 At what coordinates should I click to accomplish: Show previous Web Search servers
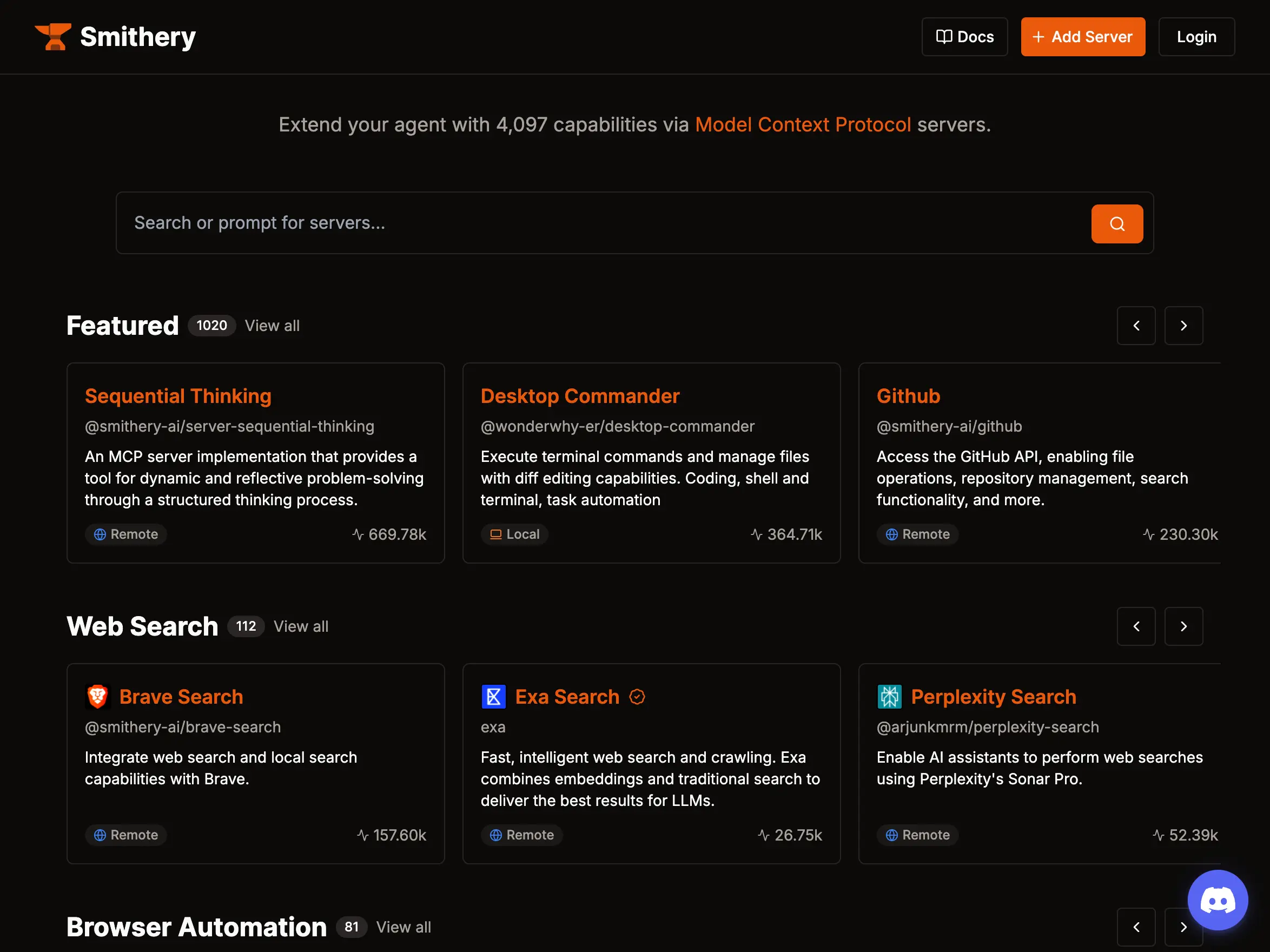point(1136,626)
